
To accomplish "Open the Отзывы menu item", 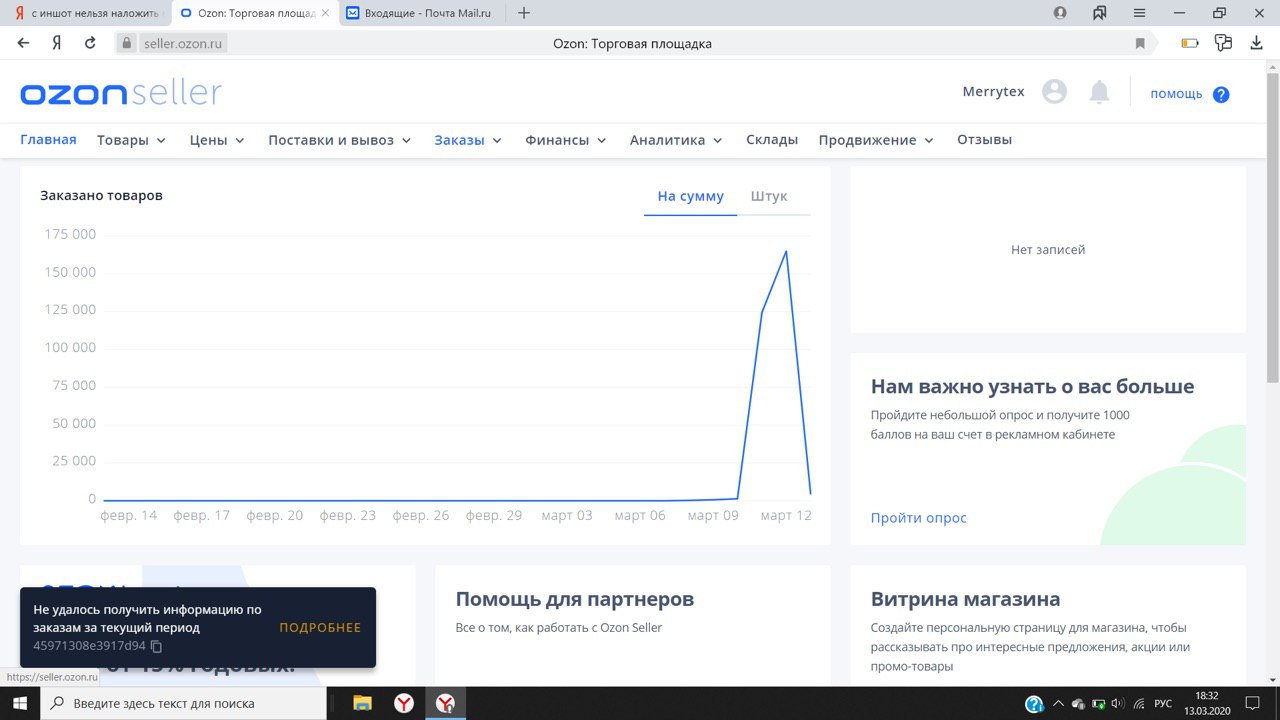I will [984, 140].
